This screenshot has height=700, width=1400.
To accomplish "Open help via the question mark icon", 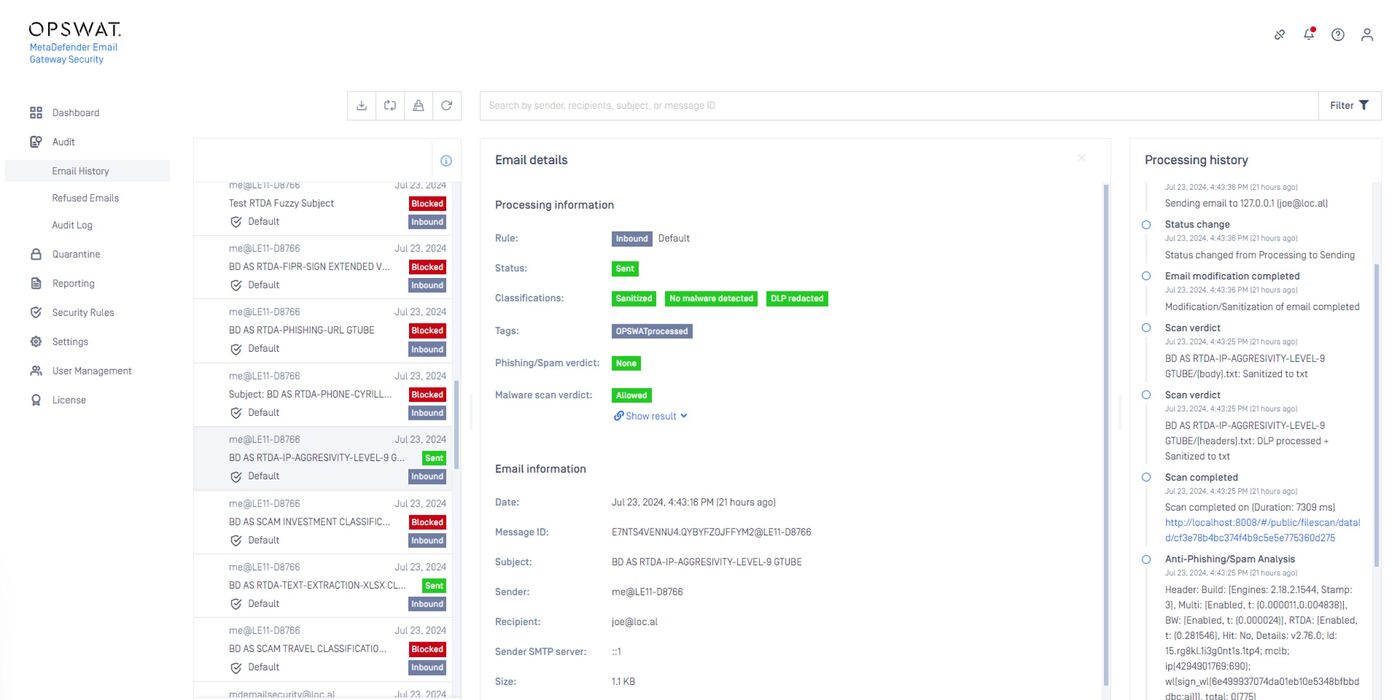I will coord(1337,34).
